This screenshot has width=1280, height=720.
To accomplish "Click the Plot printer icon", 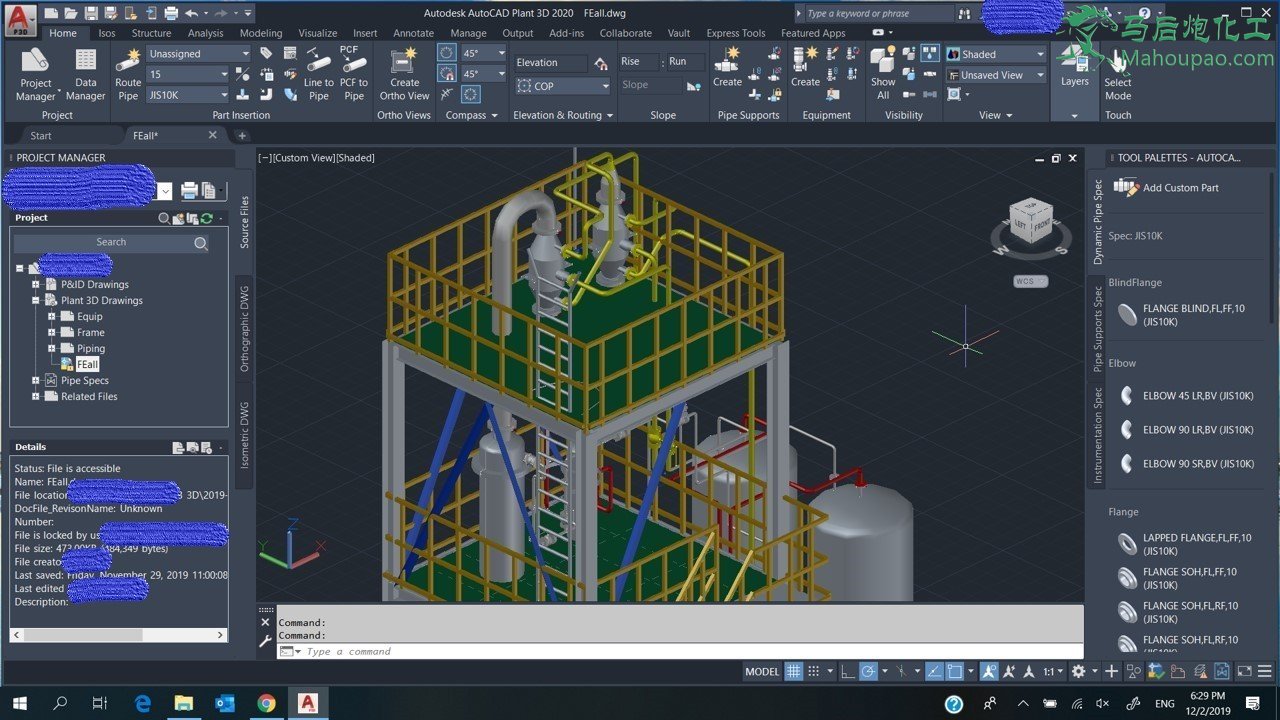I will point(171,13).
